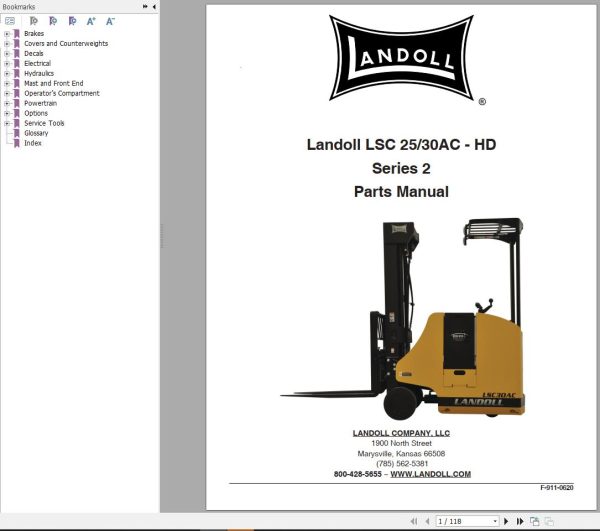This screenshot has height=531, width=600.
Task: Open the Operator's Compartment bookmark
Action: pyautogui.click(x=62, y=93)
